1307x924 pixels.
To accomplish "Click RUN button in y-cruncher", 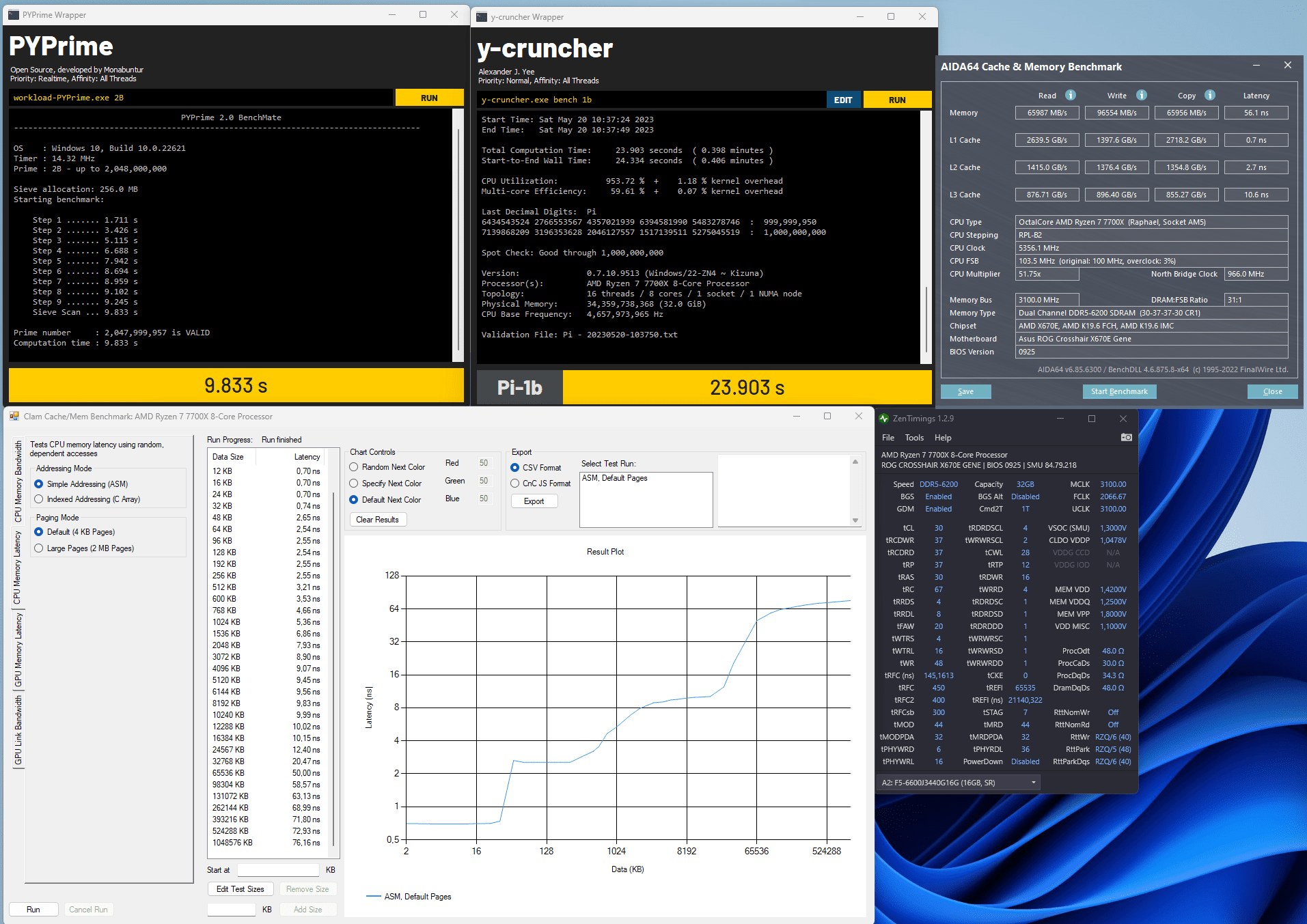I will 897,100.
